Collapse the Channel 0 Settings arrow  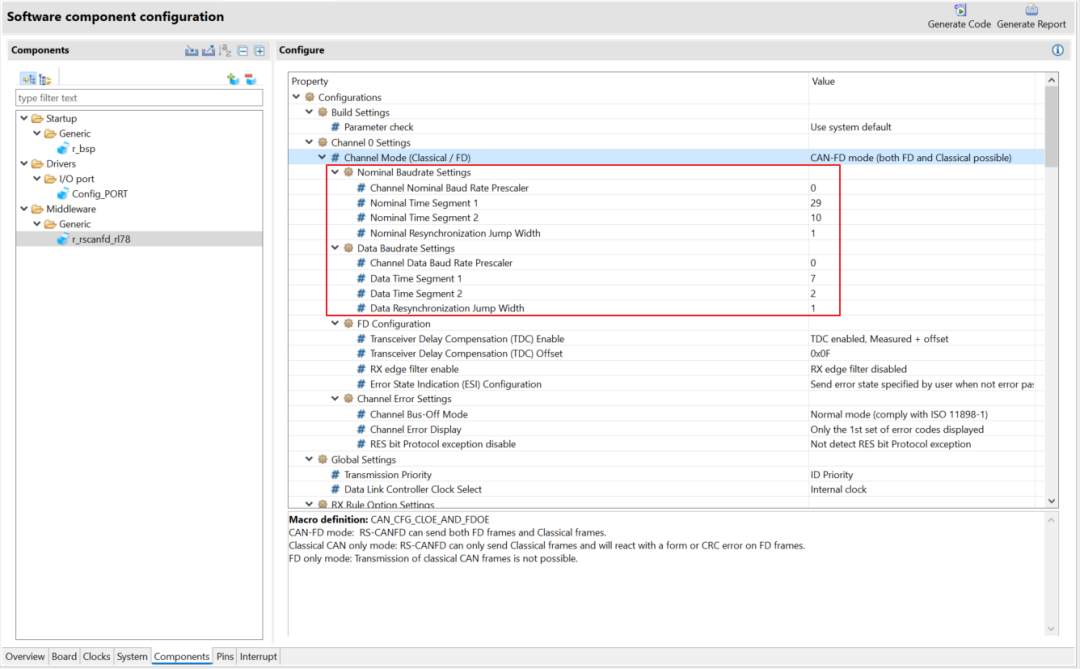(309, 143)
